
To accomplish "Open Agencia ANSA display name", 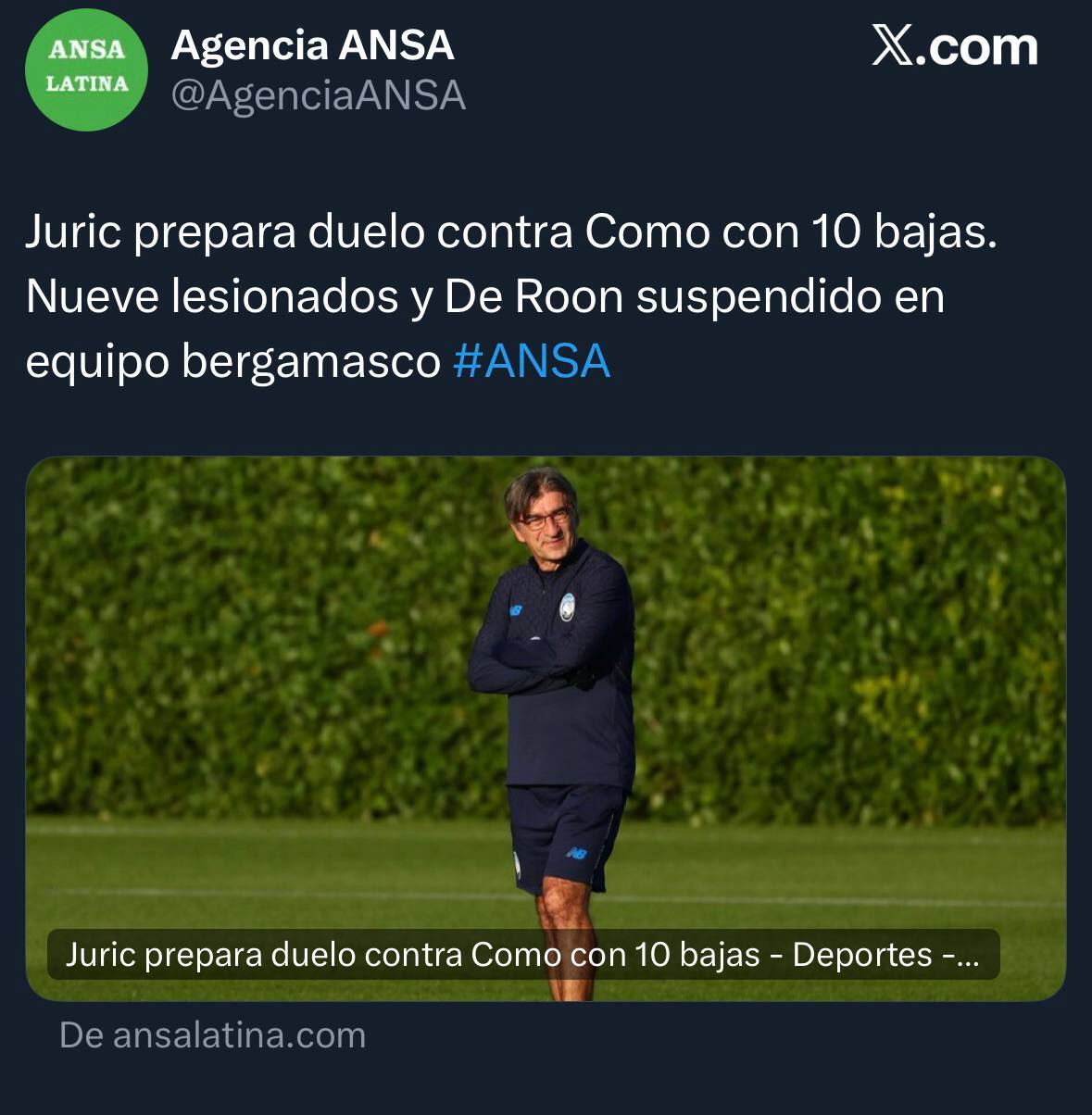I will point(312,45).
